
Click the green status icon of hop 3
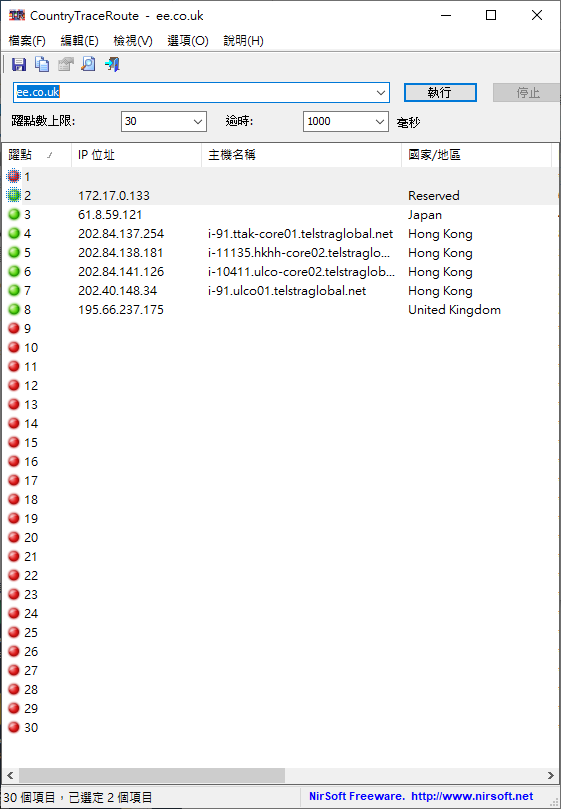point(14,214)
